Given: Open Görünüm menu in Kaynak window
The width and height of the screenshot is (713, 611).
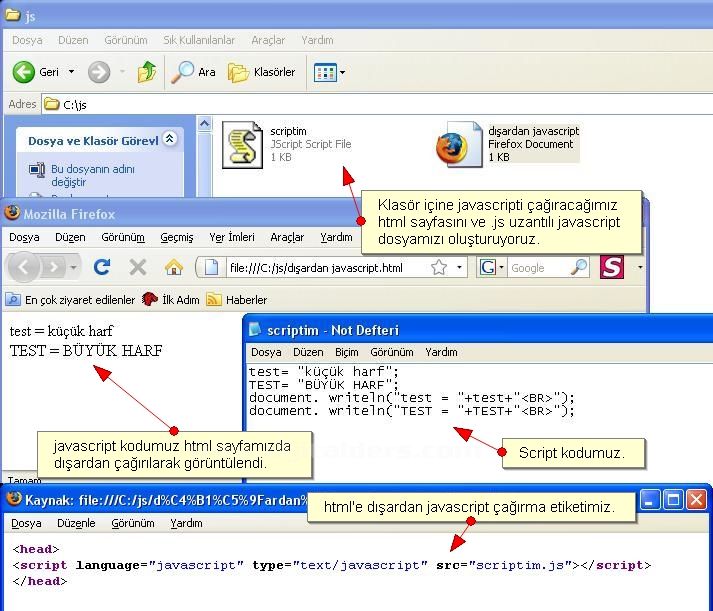Looking at the screenshot, I should [133, 523].
